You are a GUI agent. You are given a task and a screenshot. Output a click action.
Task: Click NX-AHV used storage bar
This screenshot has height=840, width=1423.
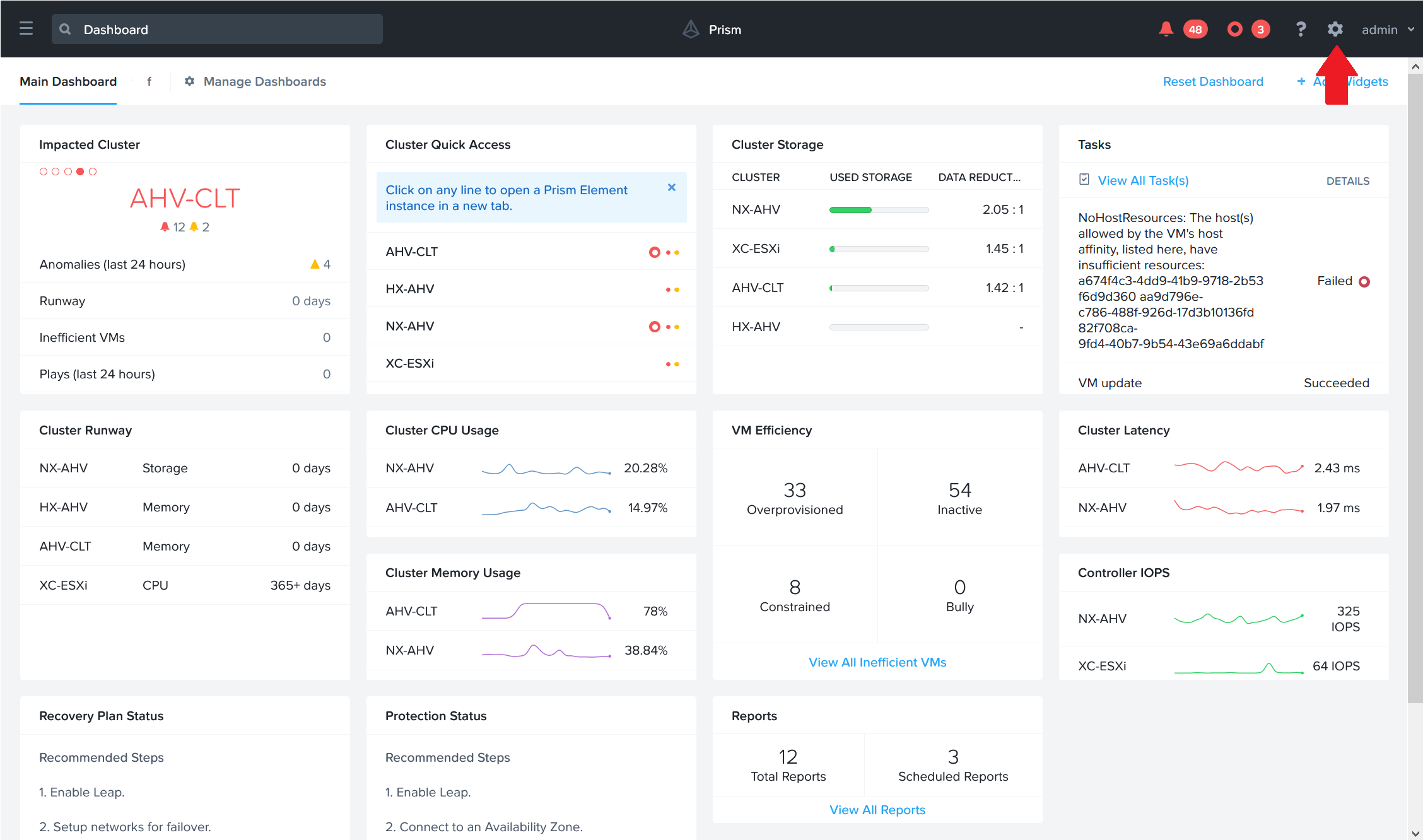coord(879,210)
